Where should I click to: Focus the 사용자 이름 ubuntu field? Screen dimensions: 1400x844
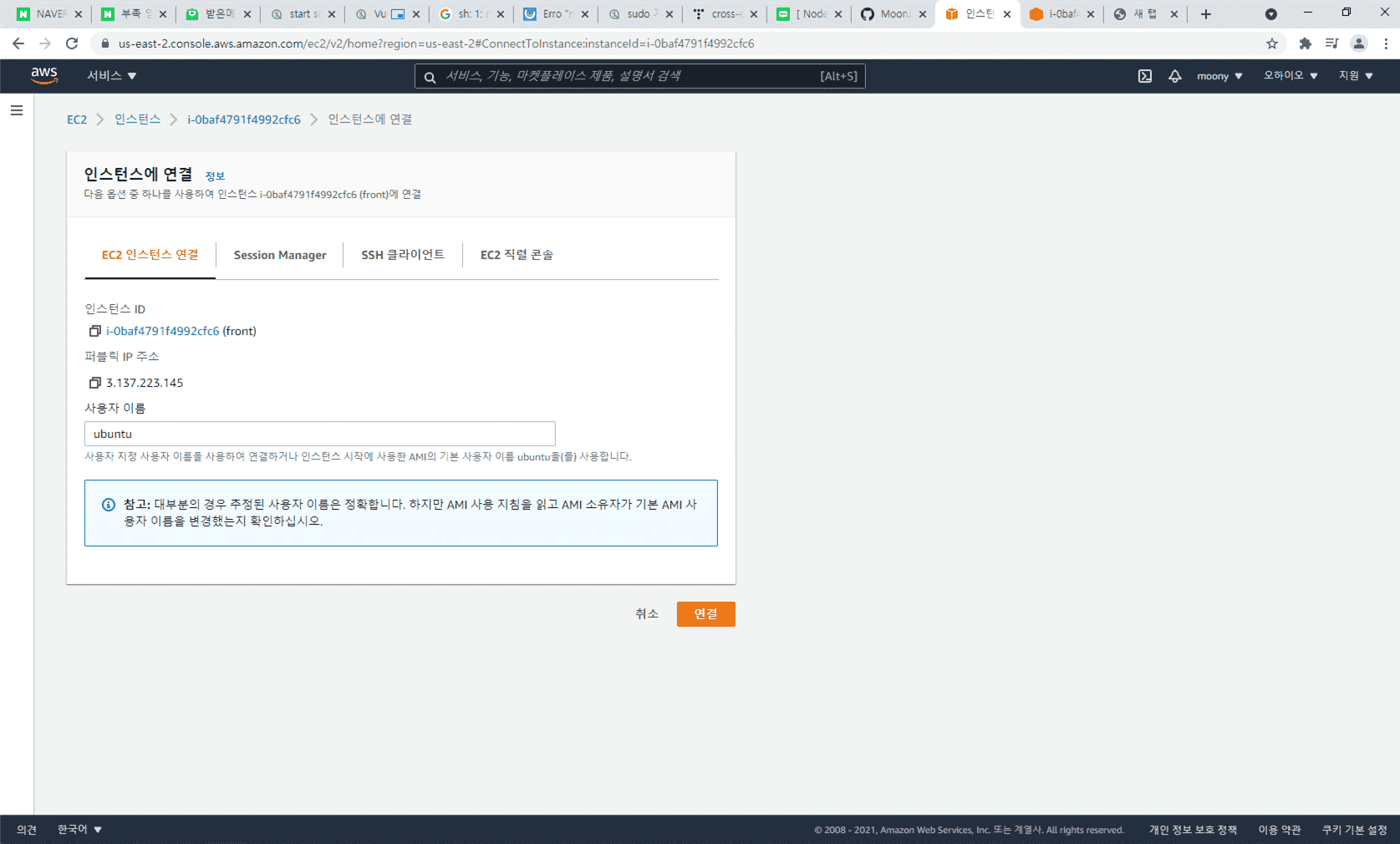(x=320, y=434)
